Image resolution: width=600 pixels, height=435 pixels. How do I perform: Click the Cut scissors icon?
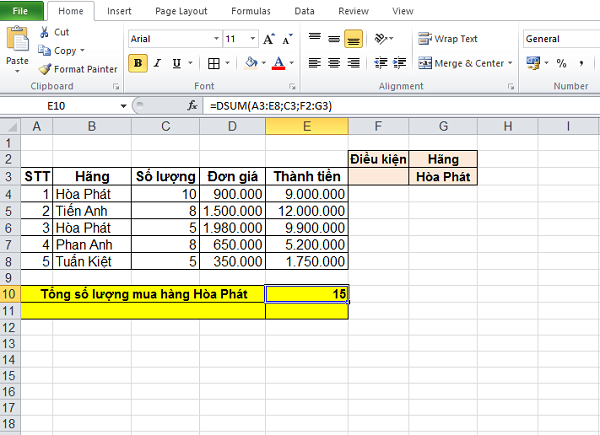tap(44, 32)
